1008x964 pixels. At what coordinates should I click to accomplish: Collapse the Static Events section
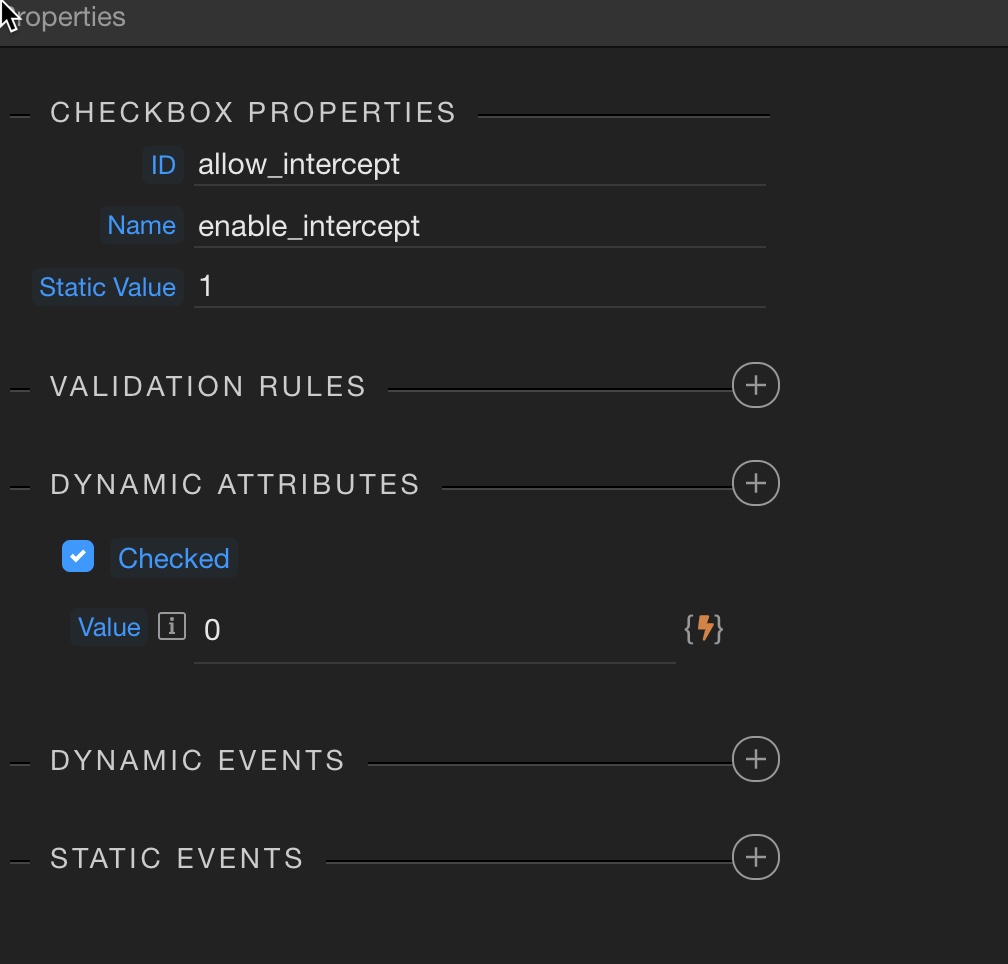pos(20,861)
